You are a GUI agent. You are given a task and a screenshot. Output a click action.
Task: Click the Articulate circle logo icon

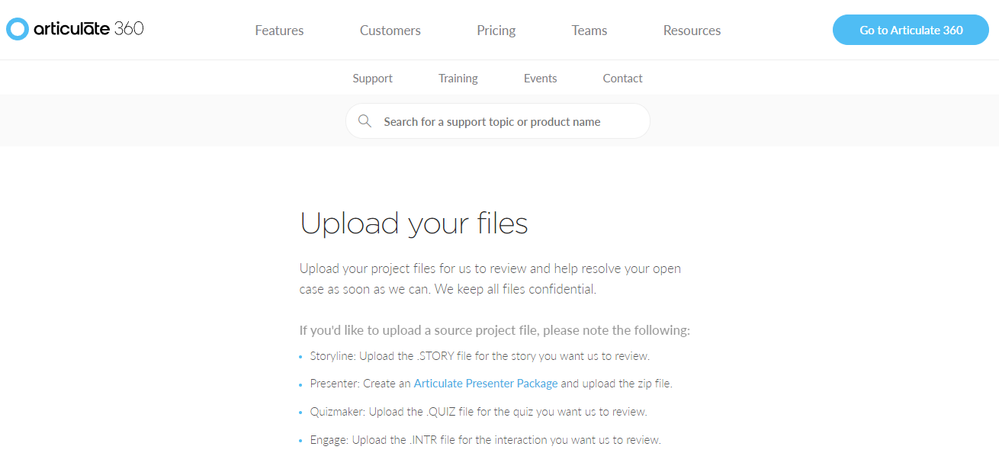[18, 29]
